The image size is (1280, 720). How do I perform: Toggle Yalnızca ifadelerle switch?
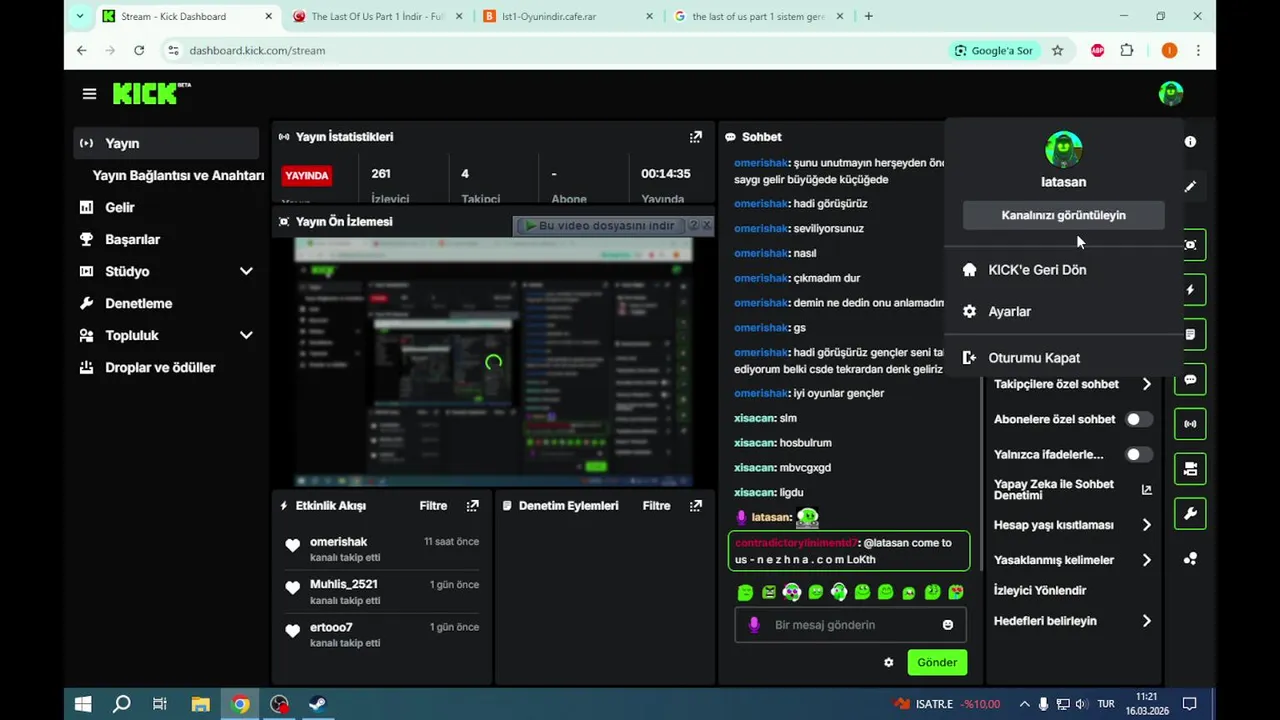tap(1138, 455)
